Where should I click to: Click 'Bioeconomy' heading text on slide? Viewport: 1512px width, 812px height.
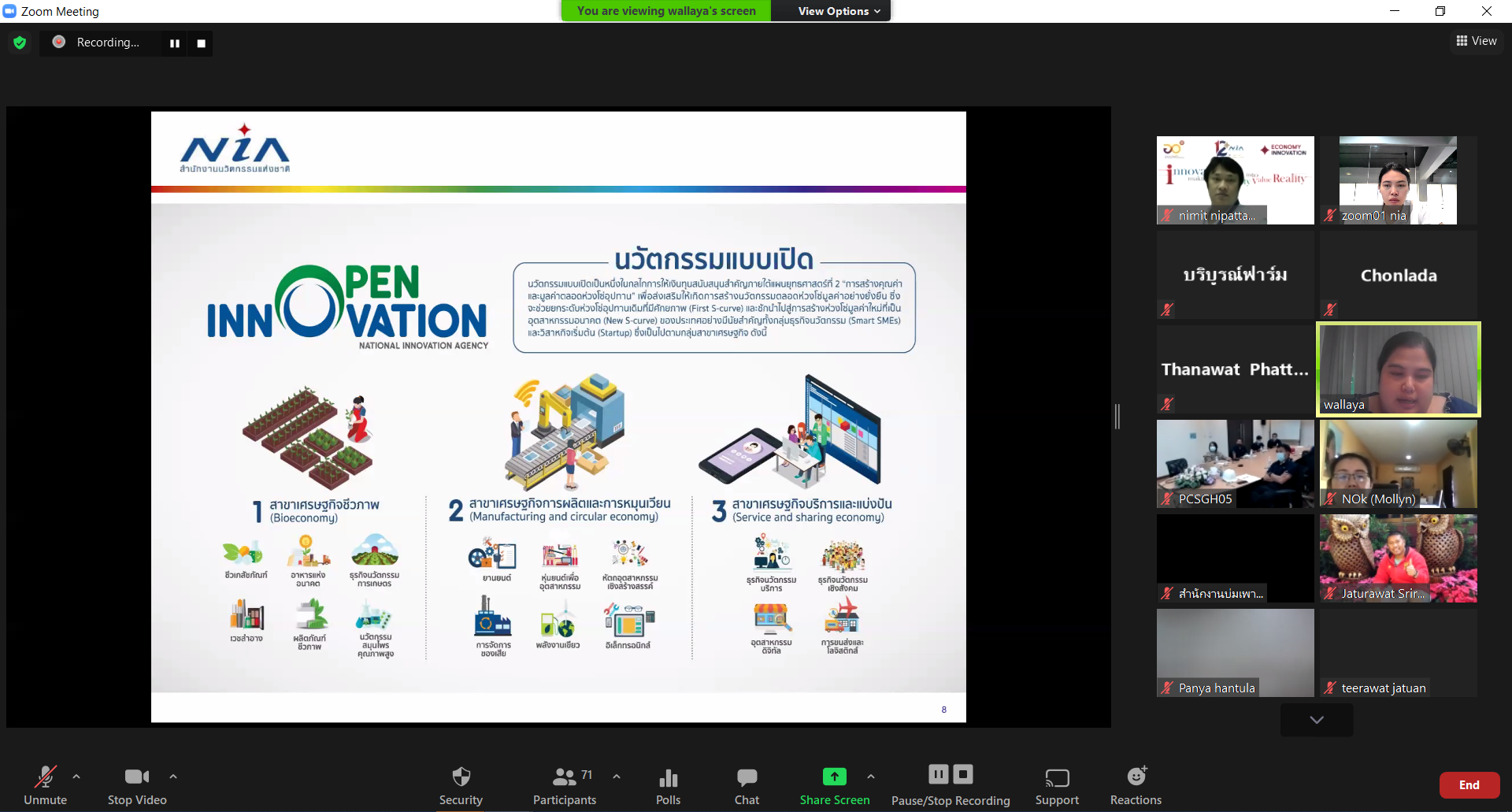point(304,518)
